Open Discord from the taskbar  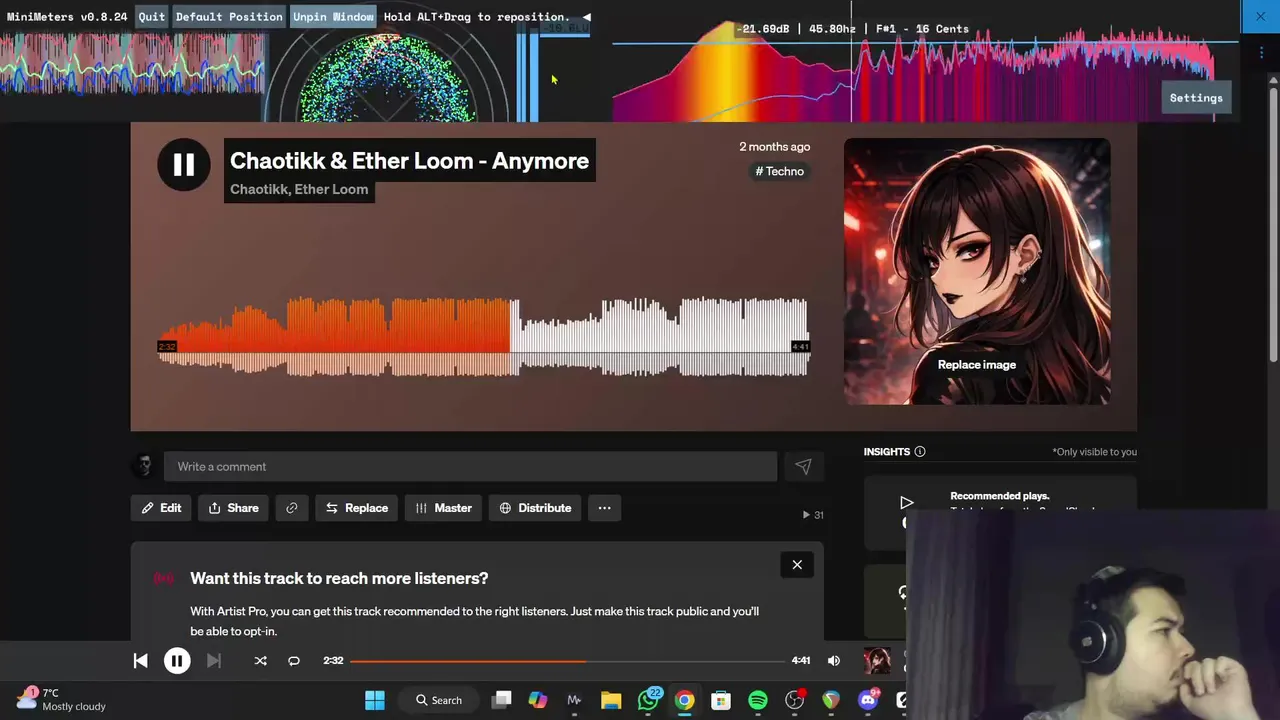(868, 700)
